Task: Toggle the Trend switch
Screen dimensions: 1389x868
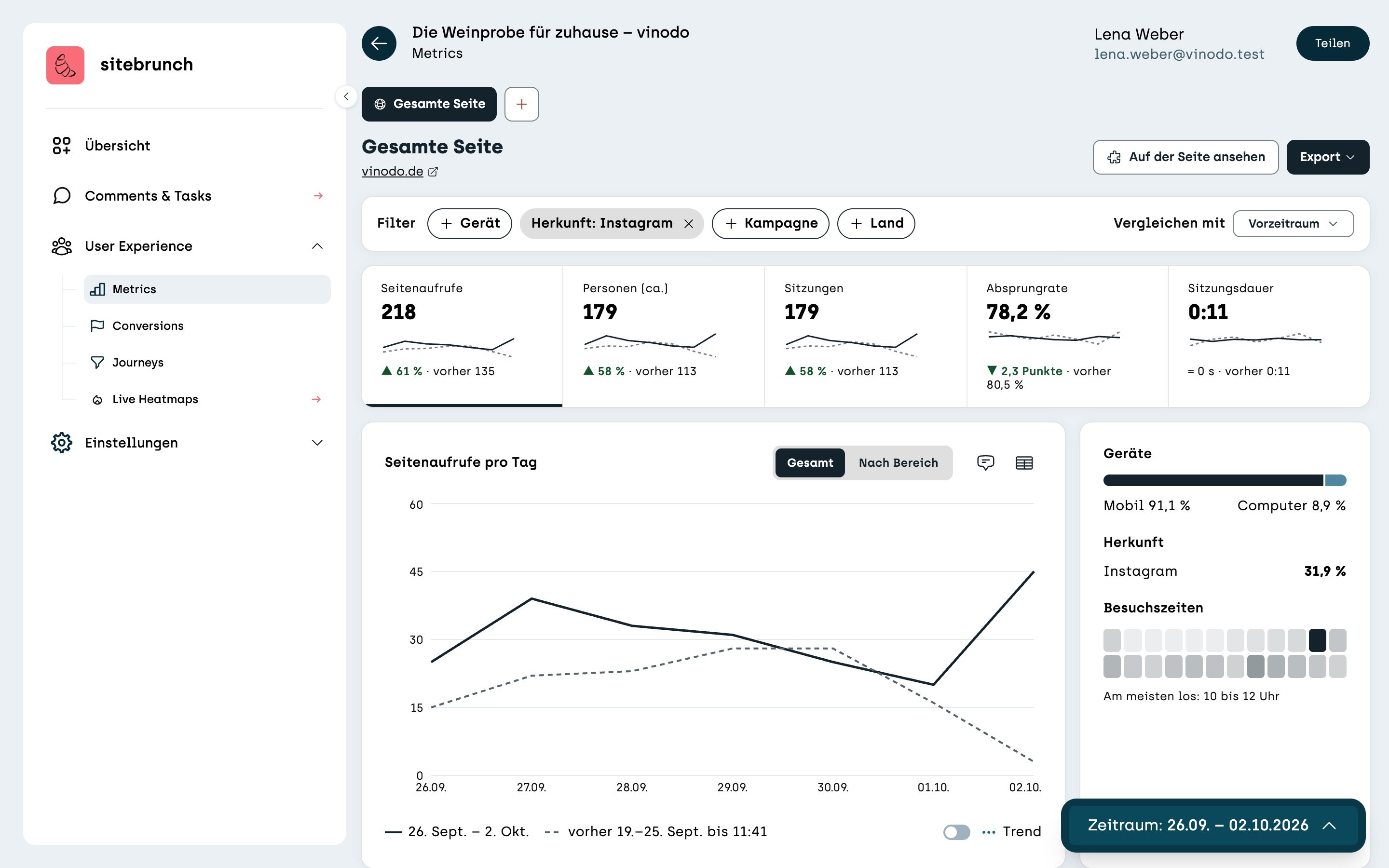Action: click(956, 832)
